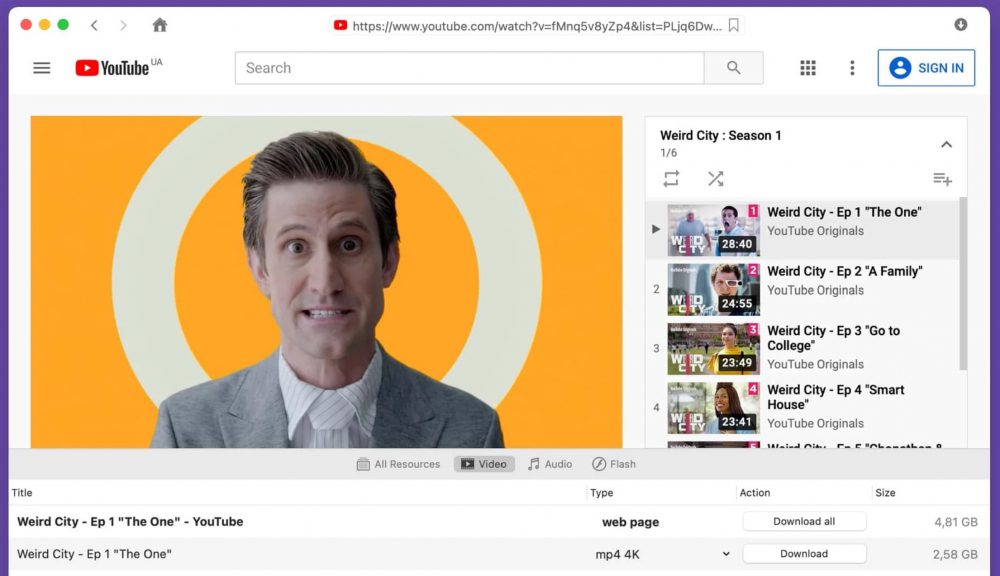Screen dimensions: 1000x576
Task: Open the downloads arrow icon
Action: tap(961, 25)
